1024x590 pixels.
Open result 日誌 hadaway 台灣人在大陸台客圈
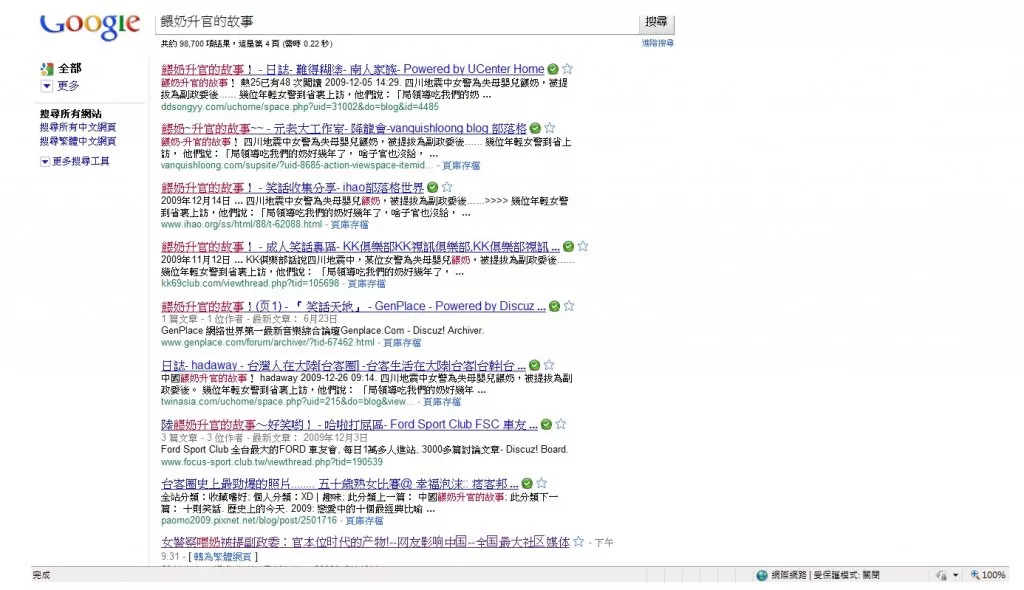[x=344, y=366]
